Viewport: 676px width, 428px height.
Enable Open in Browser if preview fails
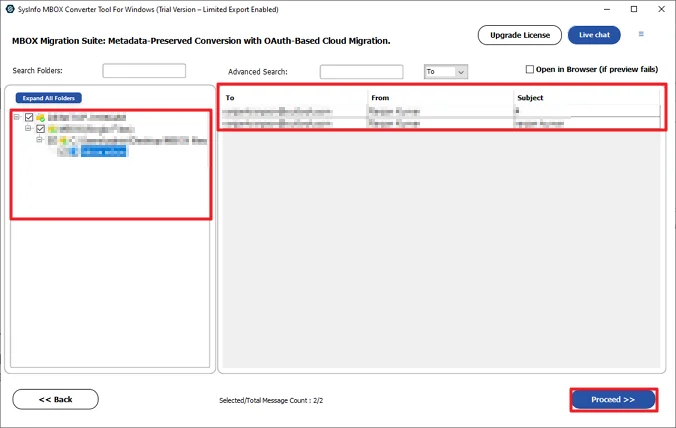[x=529, y=69]
